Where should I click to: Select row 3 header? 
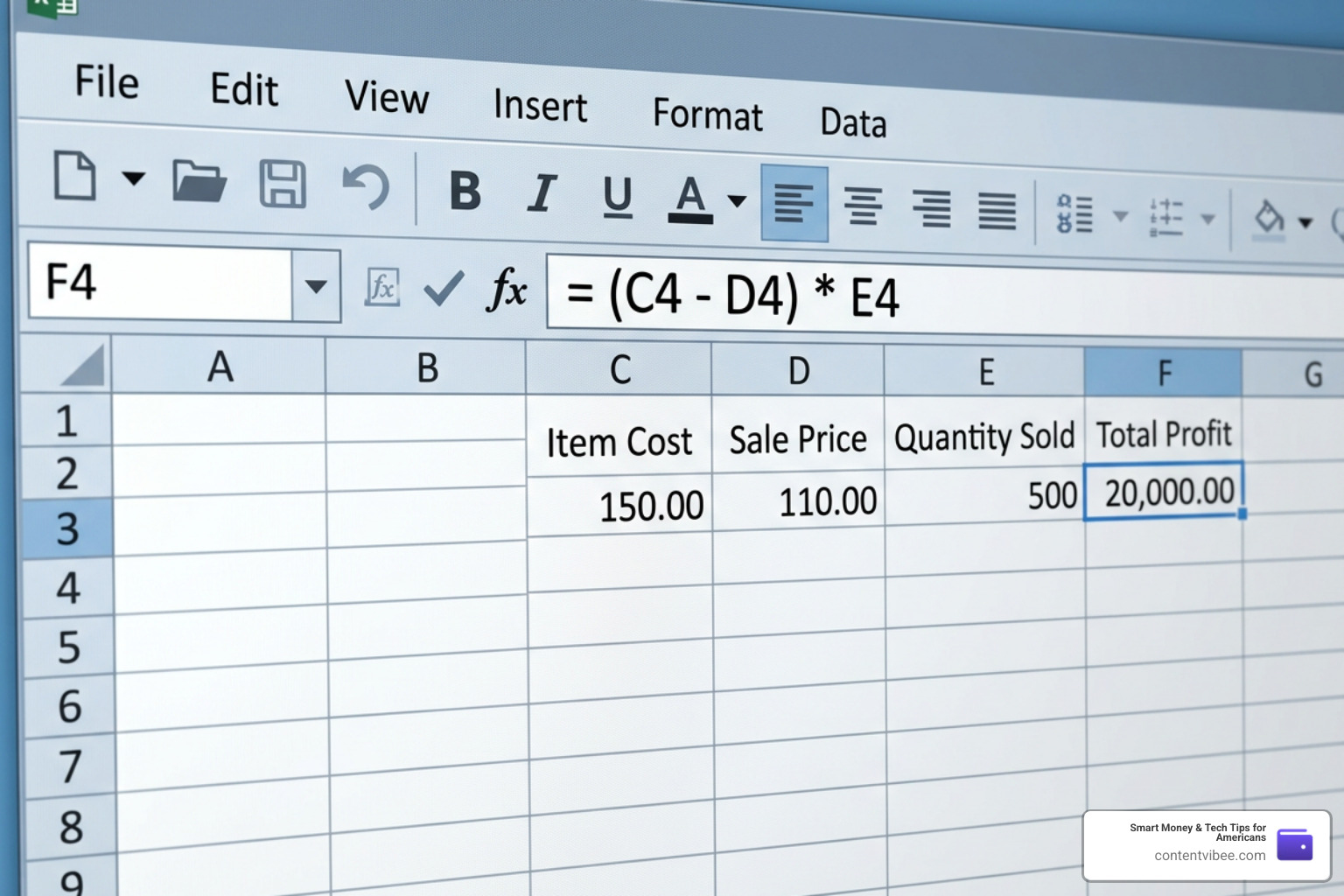[67, 528]
